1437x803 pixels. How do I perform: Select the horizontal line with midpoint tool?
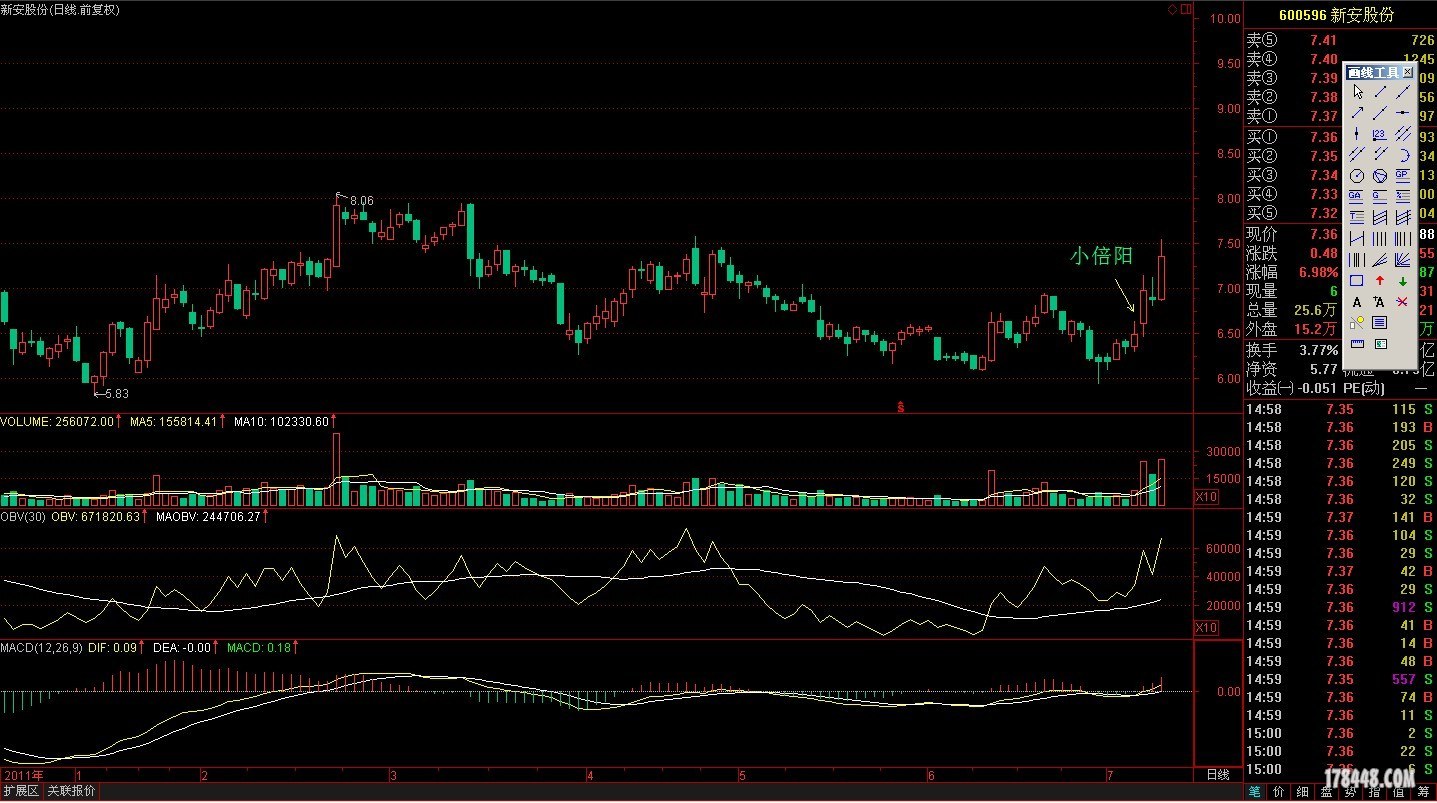click(x=1403, y=112)
